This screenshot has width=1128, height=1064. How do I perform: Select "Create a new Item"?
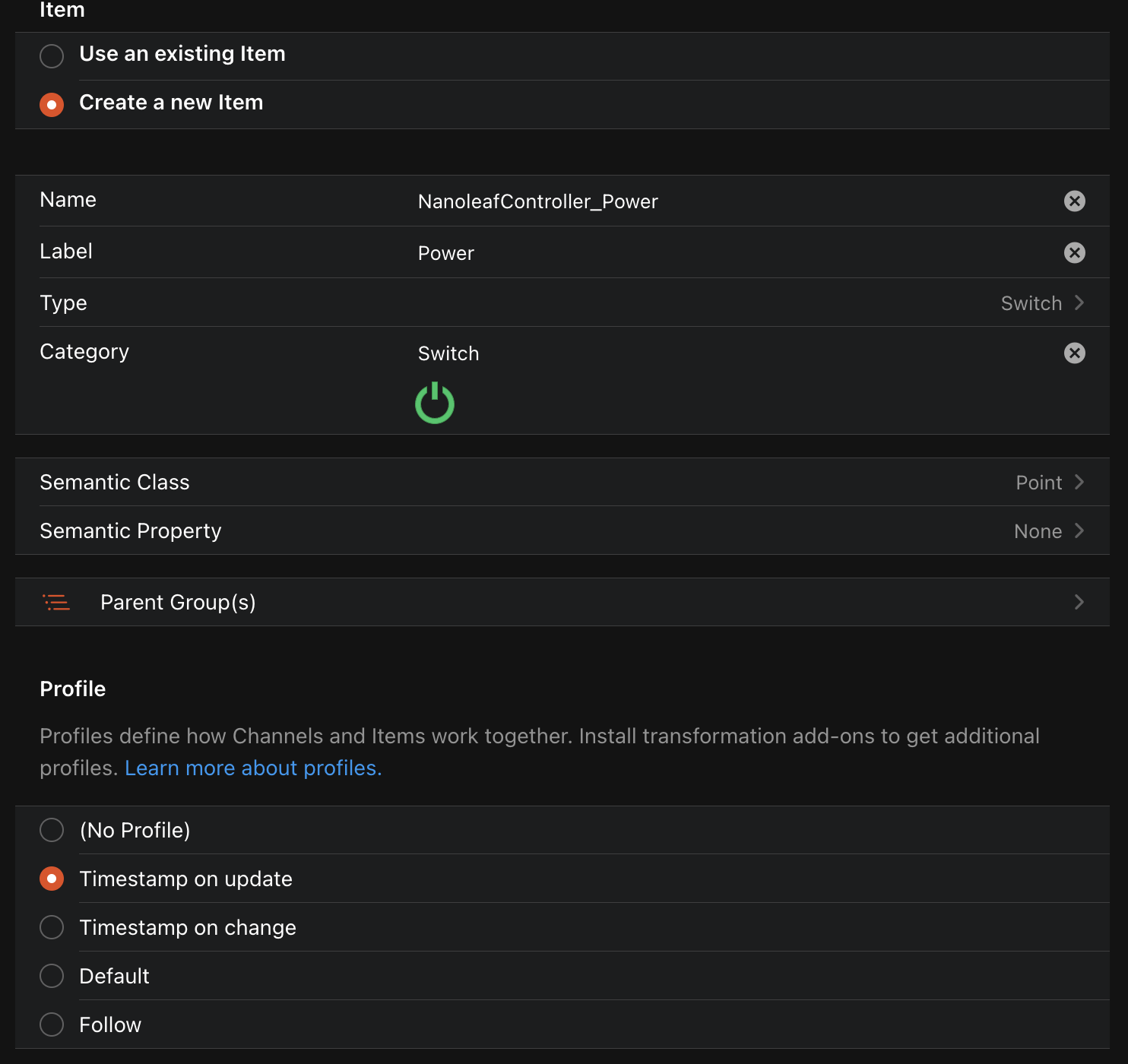[x=52, y=104]
